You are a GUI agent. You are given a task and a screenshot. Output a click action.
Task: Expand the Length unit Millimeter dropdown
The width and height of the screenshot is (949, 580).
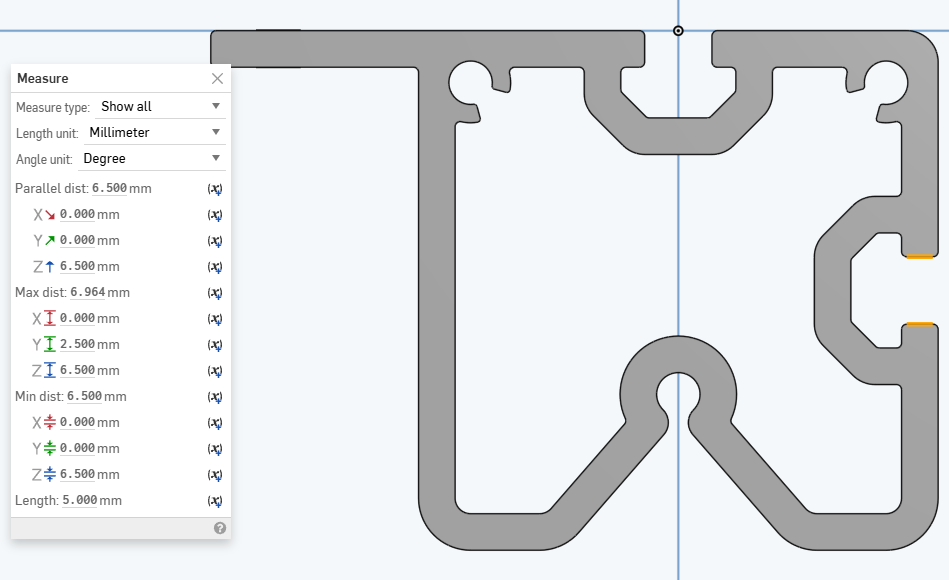[154, 133]
